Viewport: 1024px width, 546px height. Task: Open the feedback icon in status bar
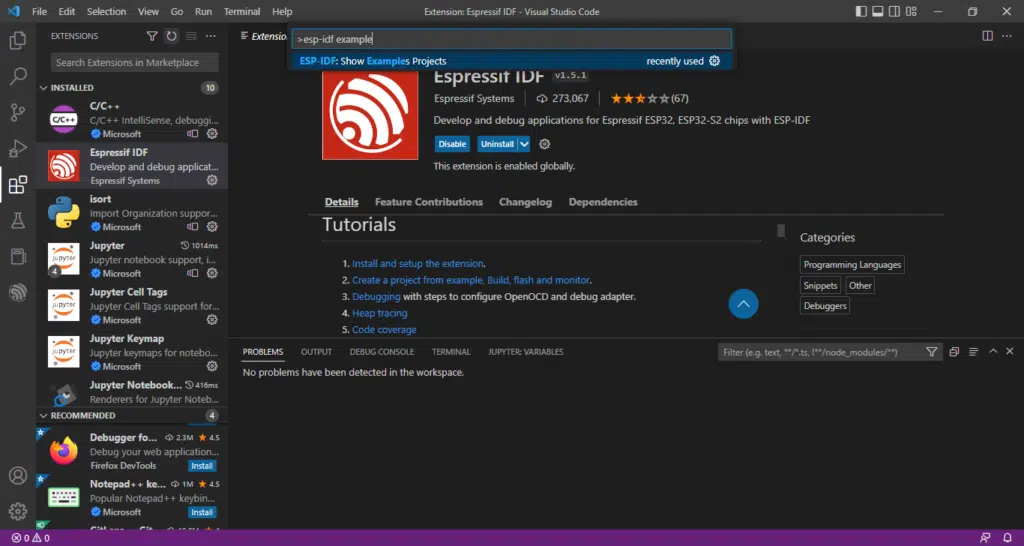click(x=985, y=538)
